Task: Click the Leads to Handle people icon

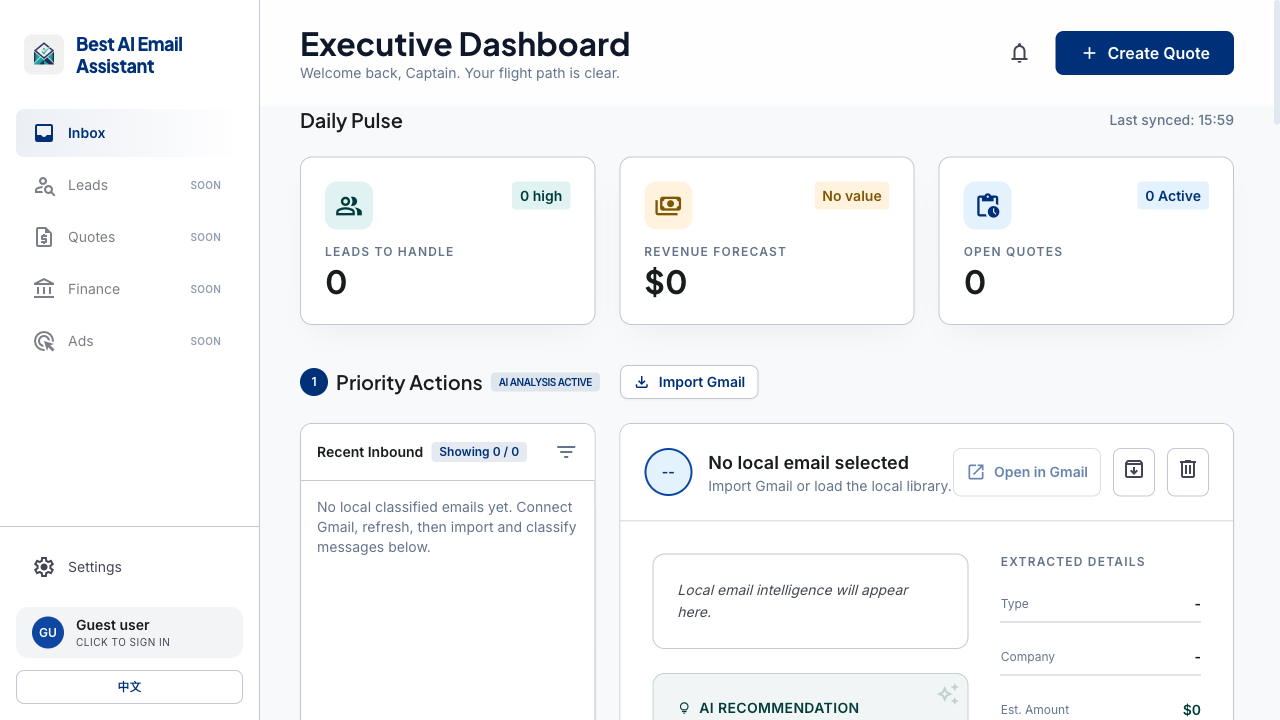Action: click(x=349, y=205)
